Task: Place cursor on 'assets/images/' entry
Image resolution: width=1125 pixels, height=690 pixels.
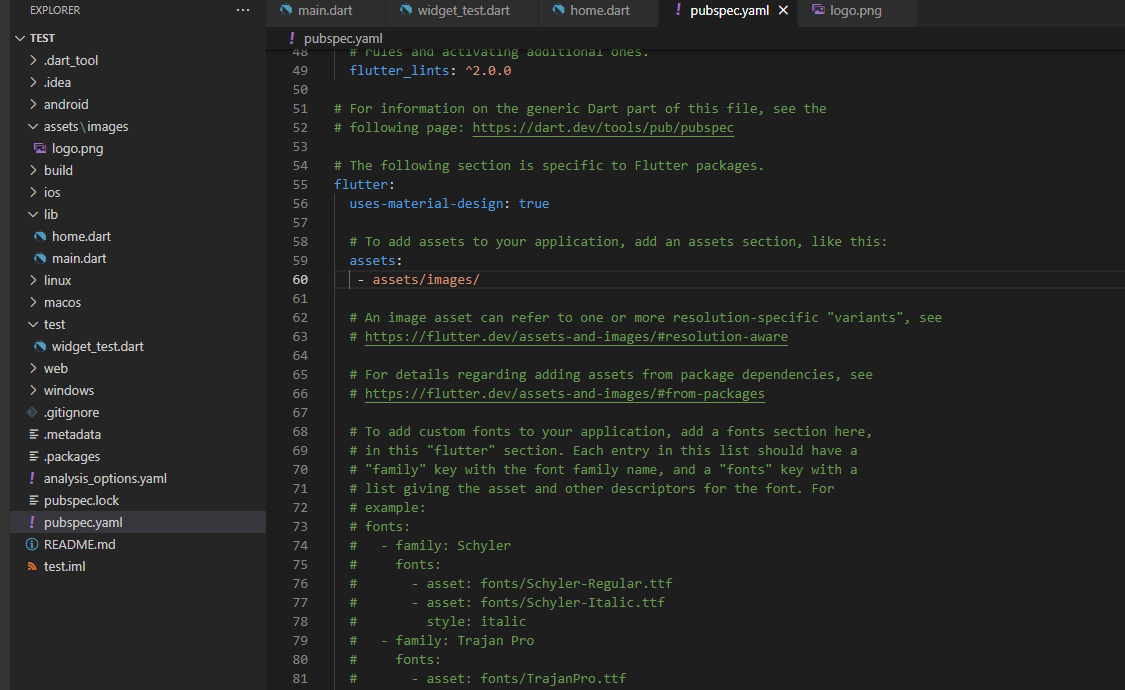Action: click(x=425, y=280)
